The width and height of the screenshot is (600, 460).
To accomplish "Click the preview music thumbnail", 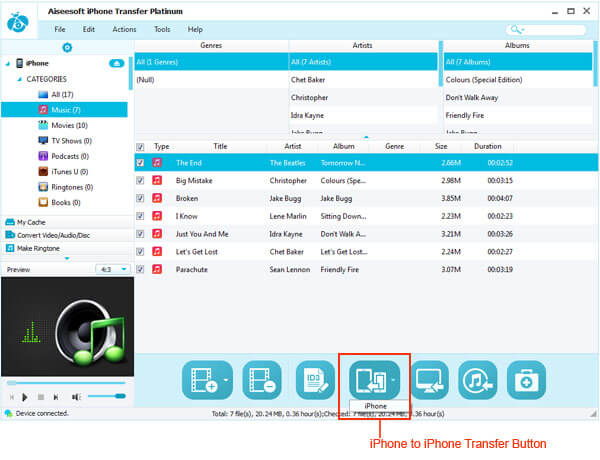I will click(x=67, y=326).
